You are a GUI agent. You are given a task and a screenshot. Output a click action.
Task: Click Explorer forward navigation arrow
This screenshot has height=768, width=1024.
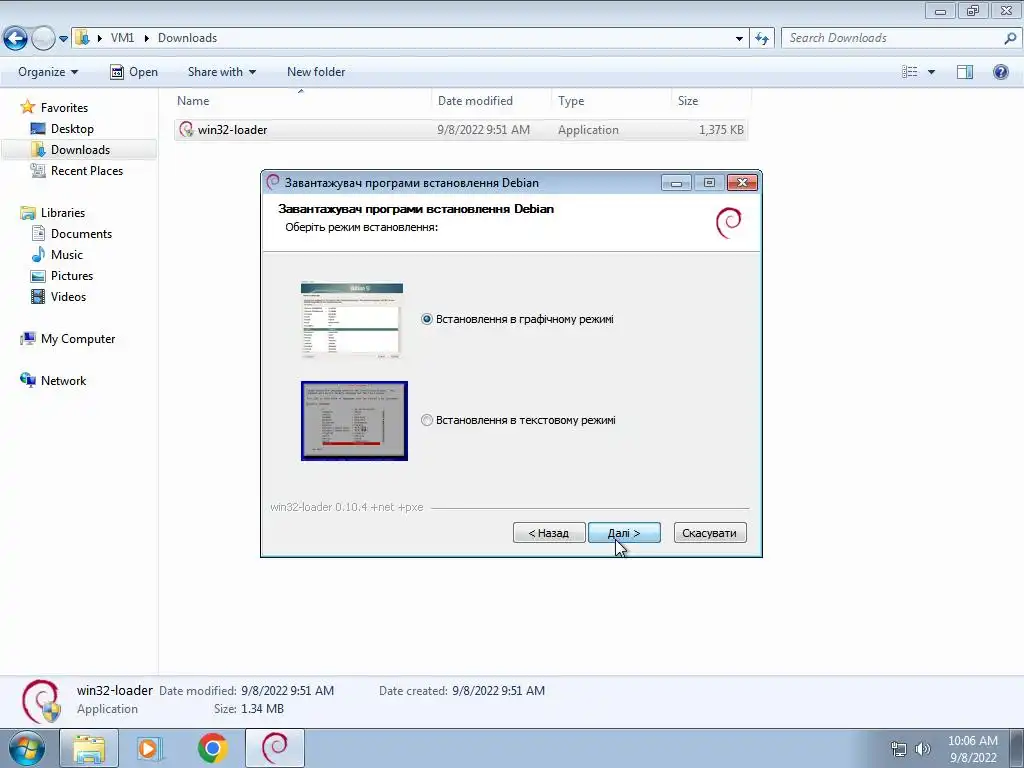click(43, 39)
